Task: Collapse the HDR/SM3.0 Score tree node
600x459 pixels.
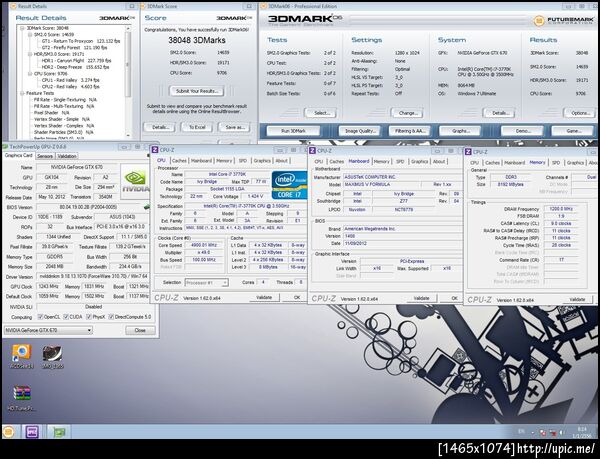Action: coord(30,54)
